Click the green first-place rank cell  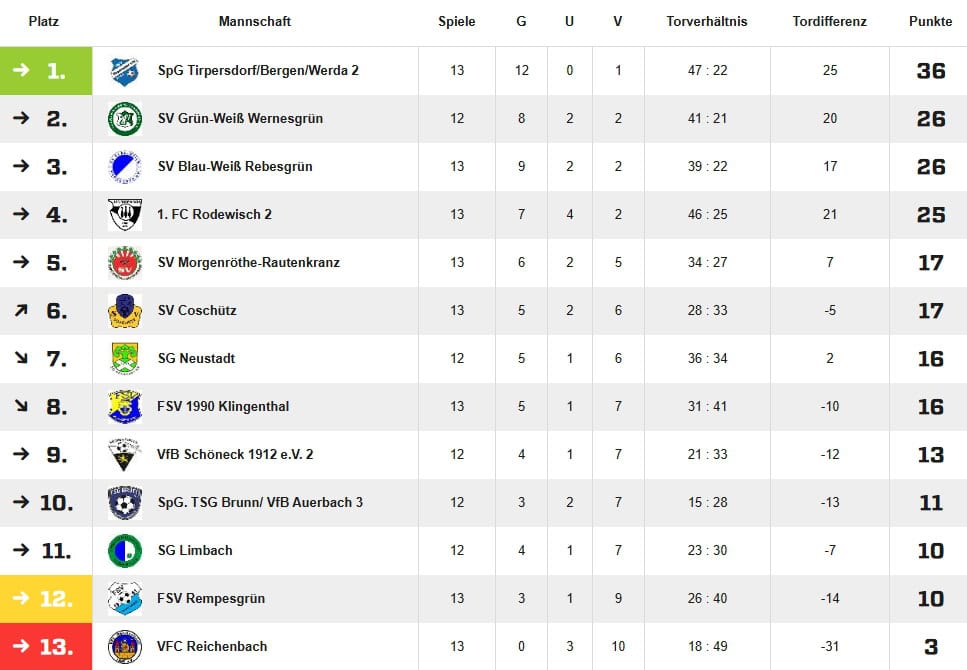coord(46,71)
